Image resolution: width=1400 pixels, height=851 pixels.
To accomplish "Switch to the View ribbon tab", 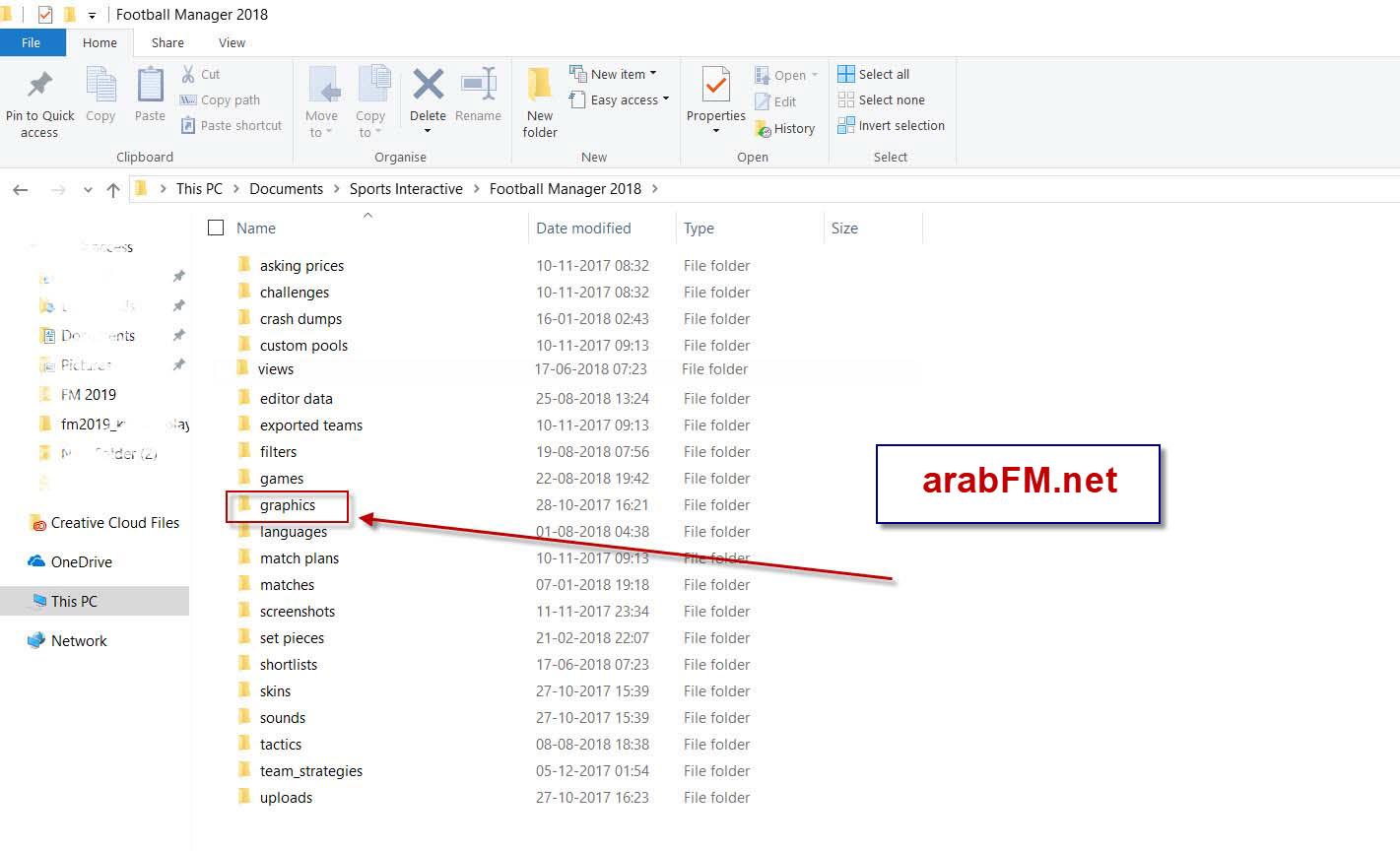I will (x=232, y=43).
